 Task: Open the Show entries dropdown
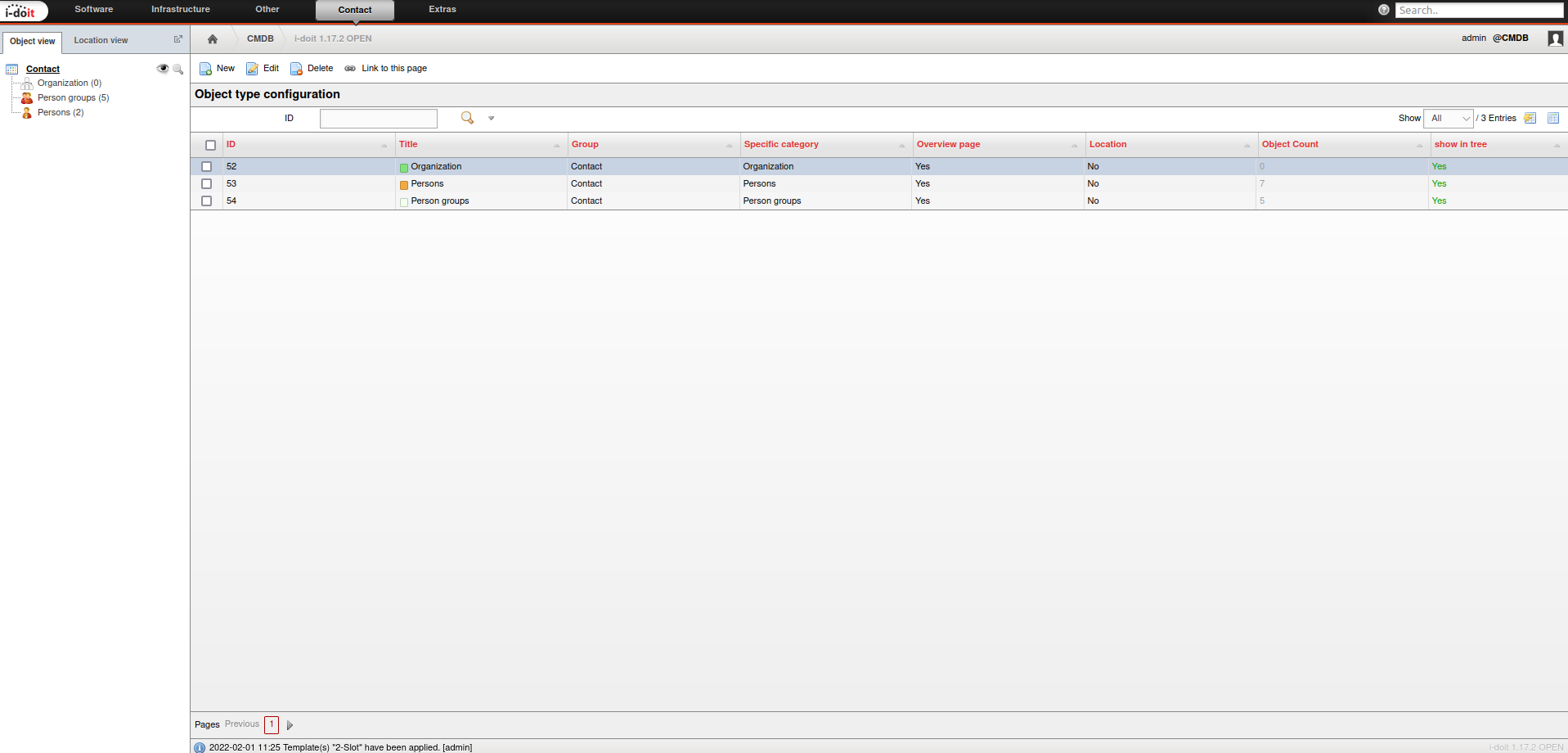click(x=1448, y=119)
